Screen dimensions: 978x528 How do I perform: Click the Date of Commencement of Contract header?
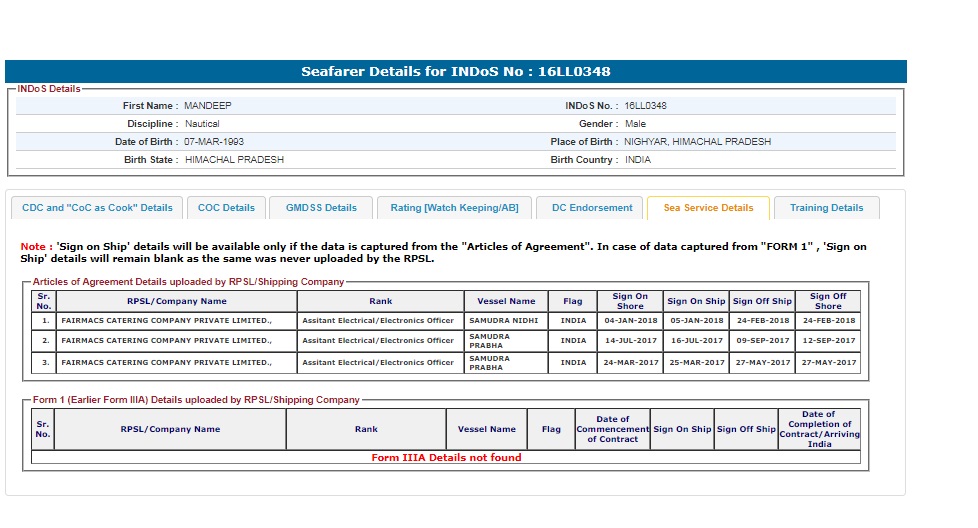(x=612, y=429)
